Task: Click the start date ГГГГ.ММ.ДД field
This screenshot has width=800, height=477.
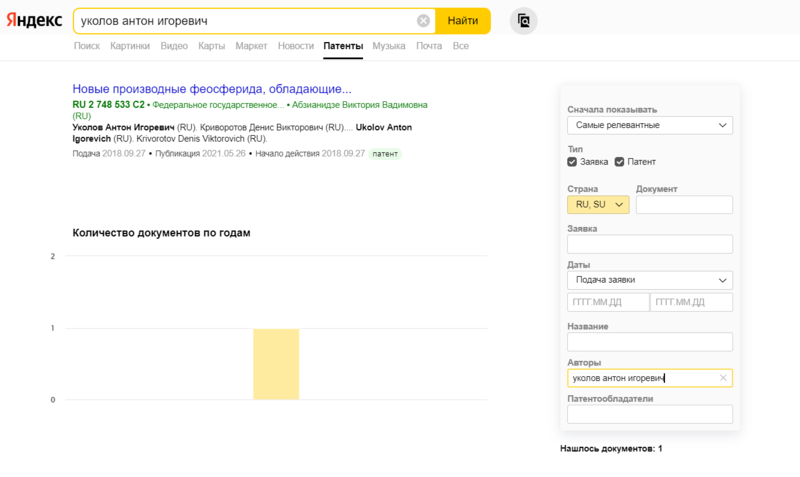Action: click(x=607, y=302)
